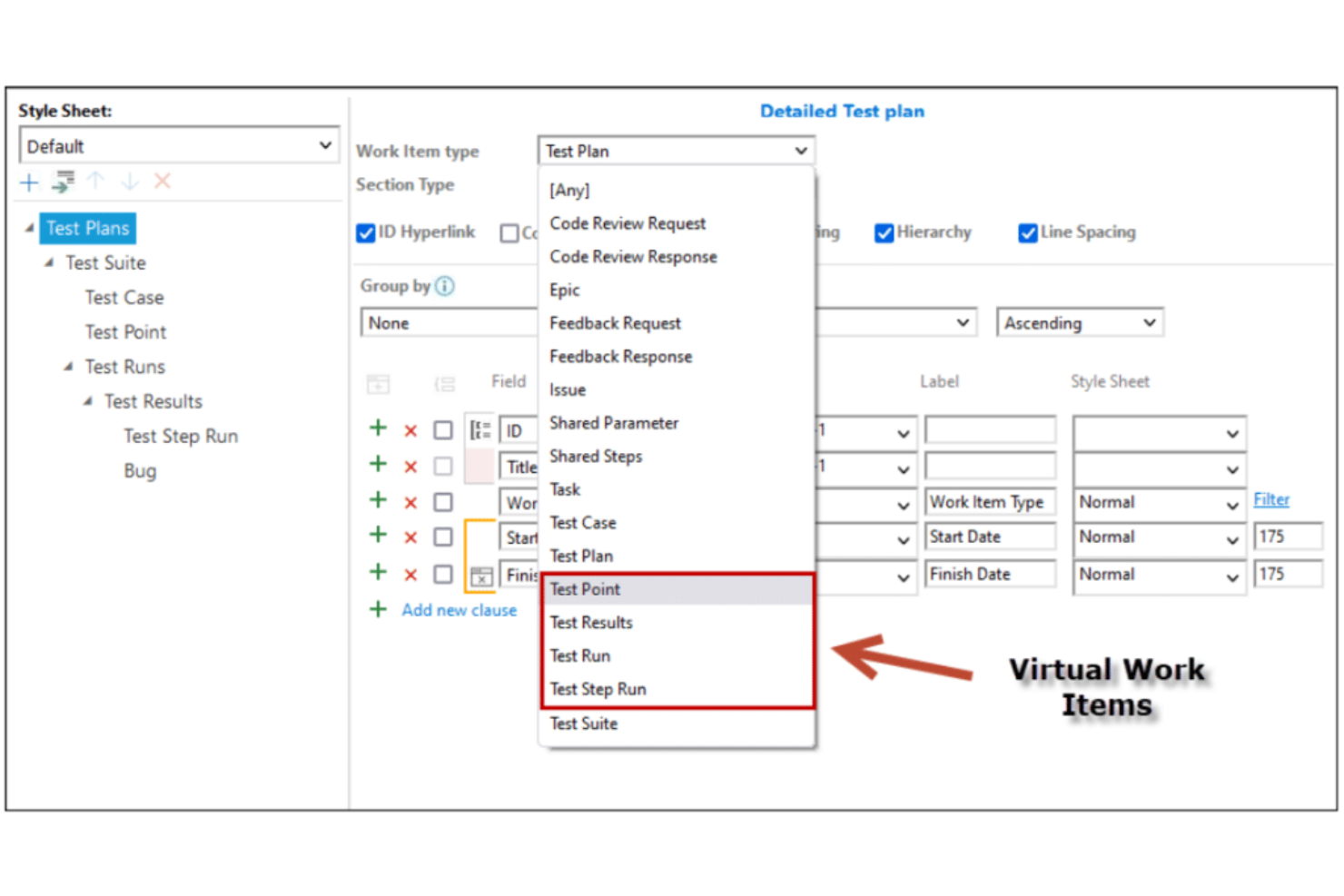
Task: Click the add child section icon
Action: 63,182
